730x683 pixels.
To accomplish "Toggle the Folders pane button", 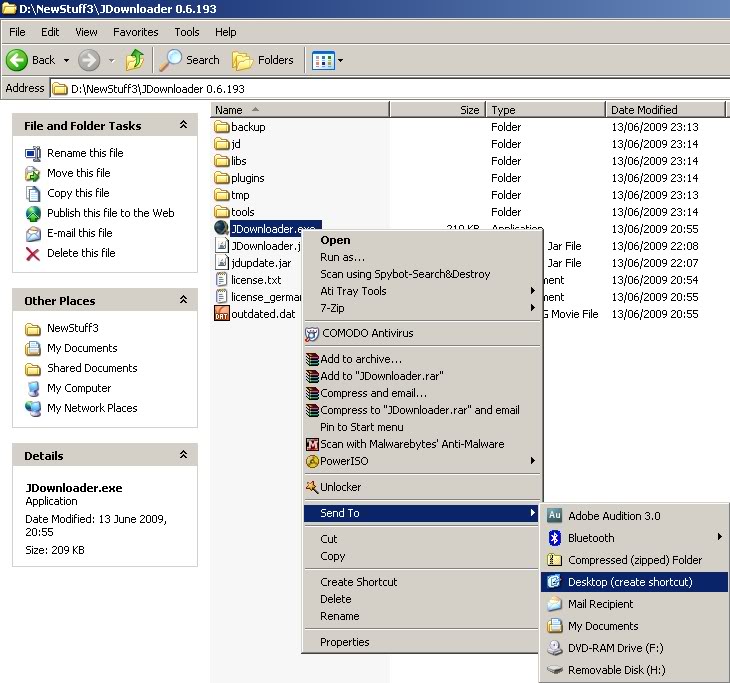I will [x=263, y=60].
